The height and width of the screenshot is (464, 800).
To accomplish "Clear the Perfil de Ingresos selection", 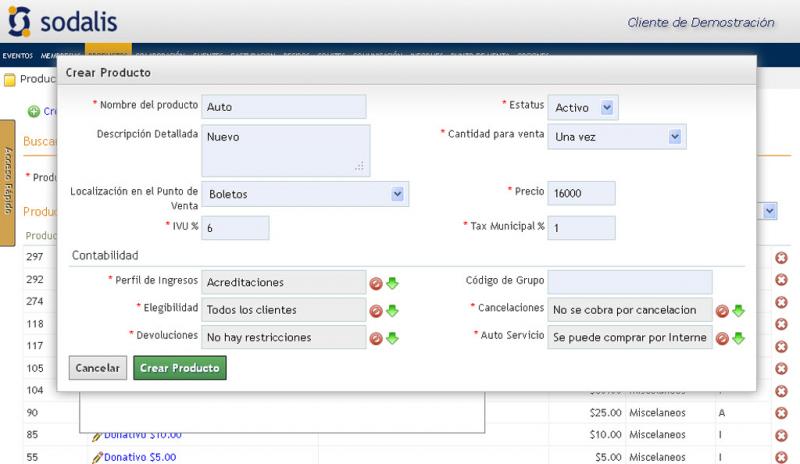I will [x=376, y=283].
